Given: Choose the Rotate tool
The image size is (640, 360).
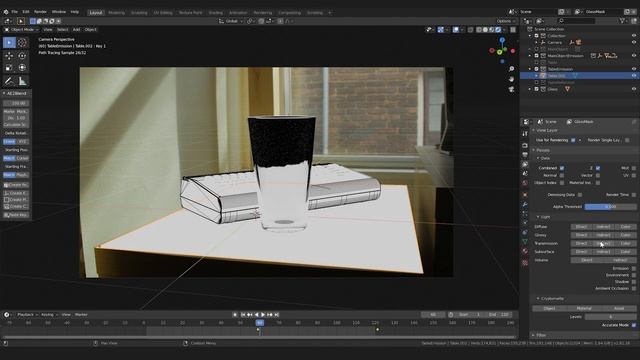Looking at the screenshot, I should point(22,56).
